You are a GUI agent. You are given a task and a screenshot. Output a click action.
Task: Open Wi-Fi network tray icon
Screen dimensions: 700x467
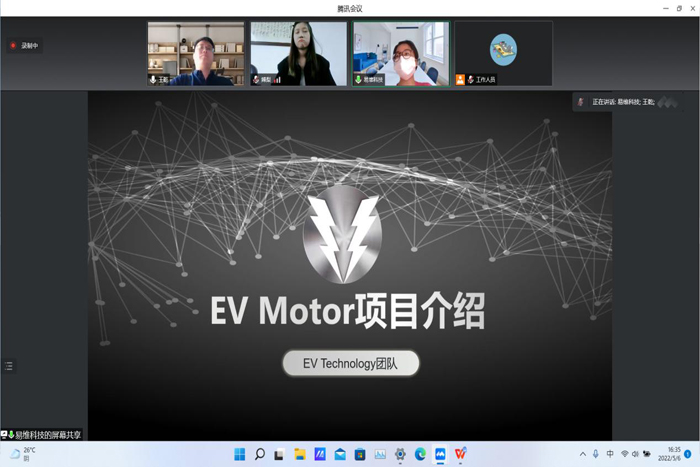(x=625, y=454)
